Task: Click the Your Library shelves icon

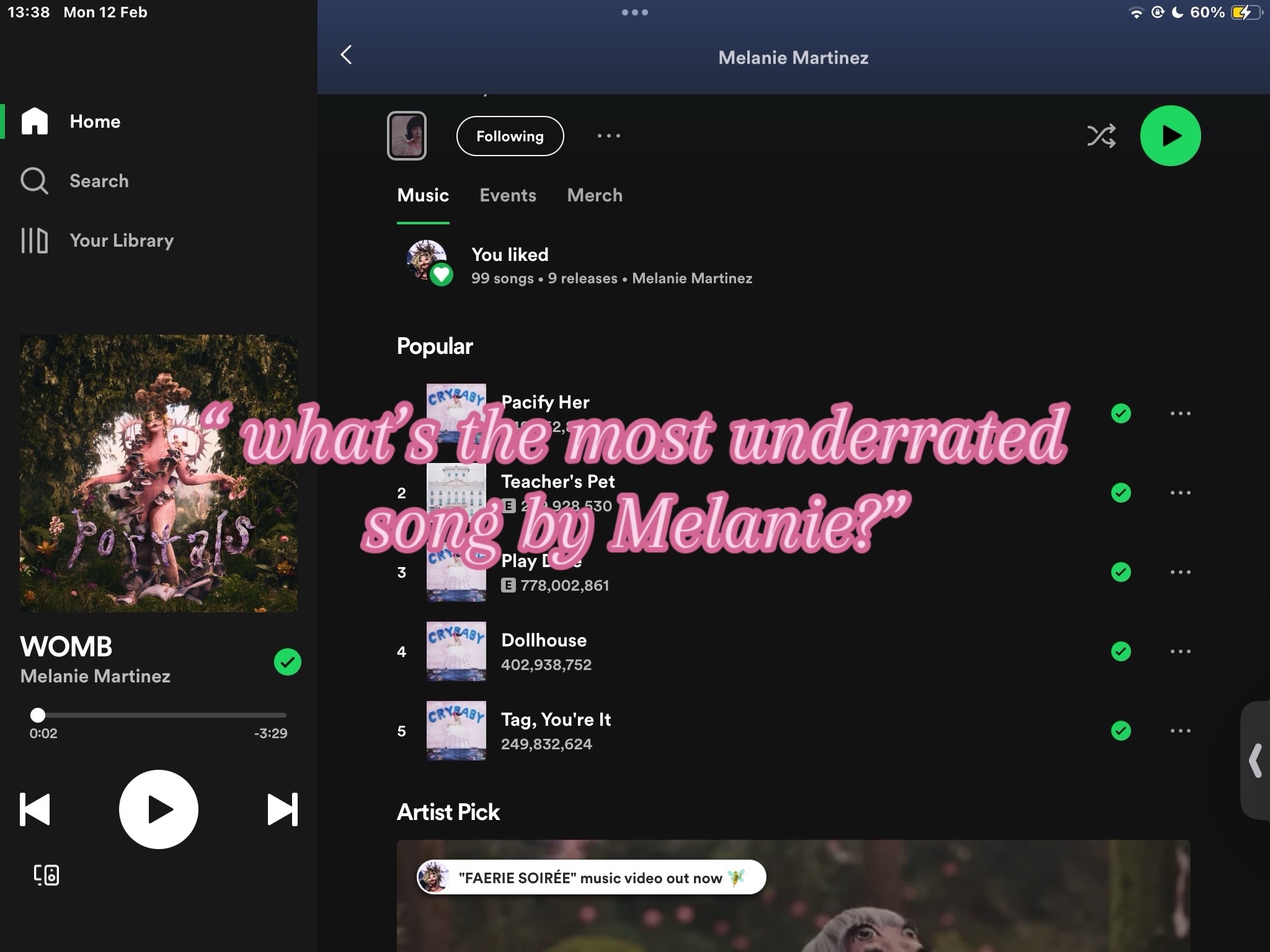Action: pos(34,240)
